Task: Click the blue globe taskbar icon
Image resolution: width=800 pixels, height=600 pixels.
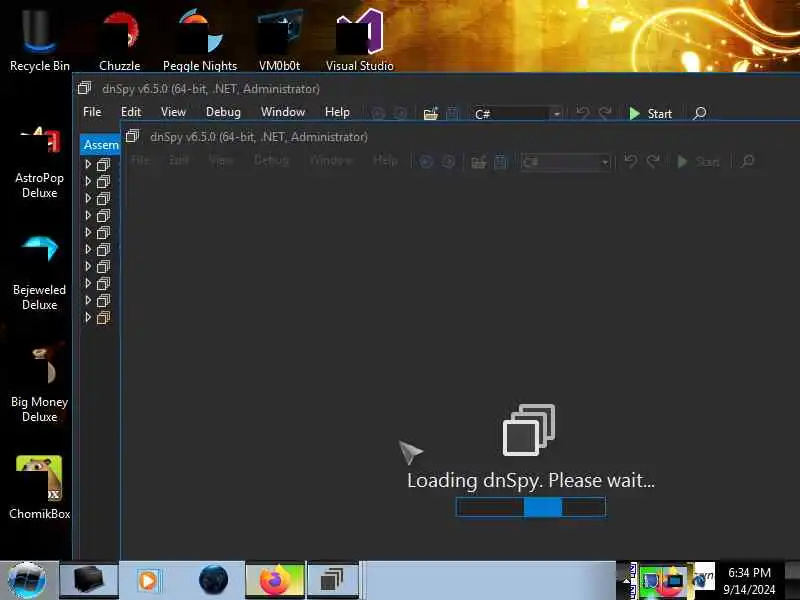Action: coord(213,580)
